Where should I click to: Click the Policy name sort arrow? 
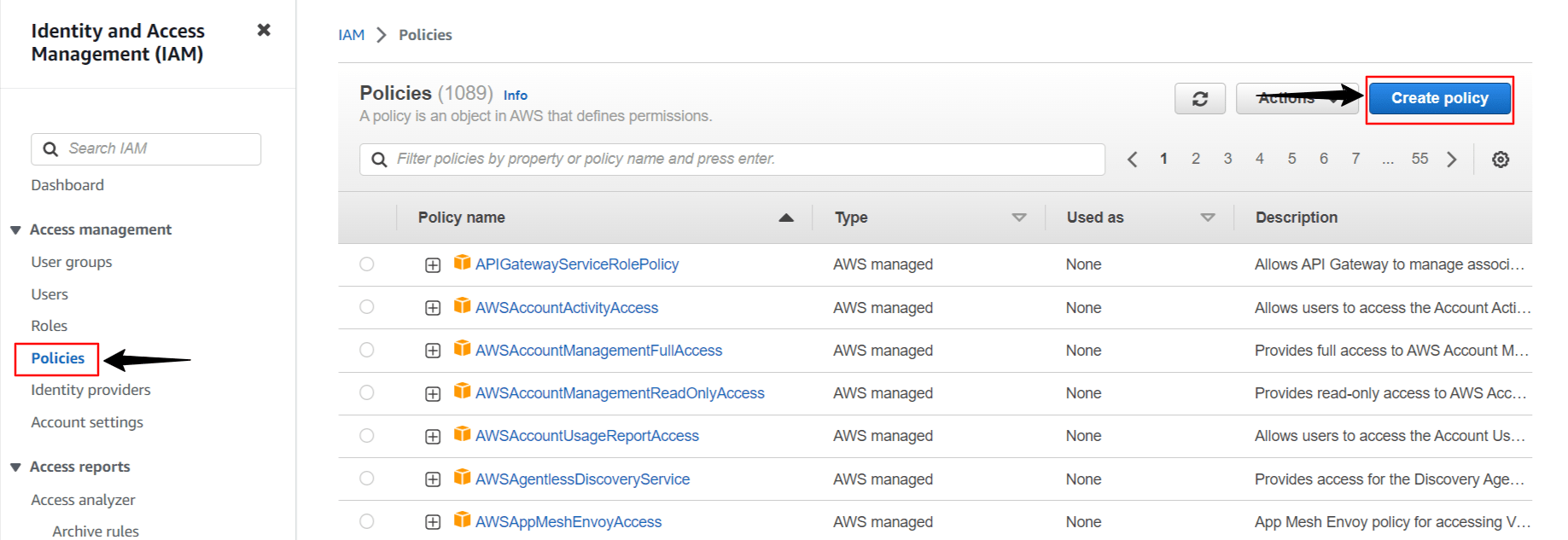pyautogui.click(x=785, y=217)
